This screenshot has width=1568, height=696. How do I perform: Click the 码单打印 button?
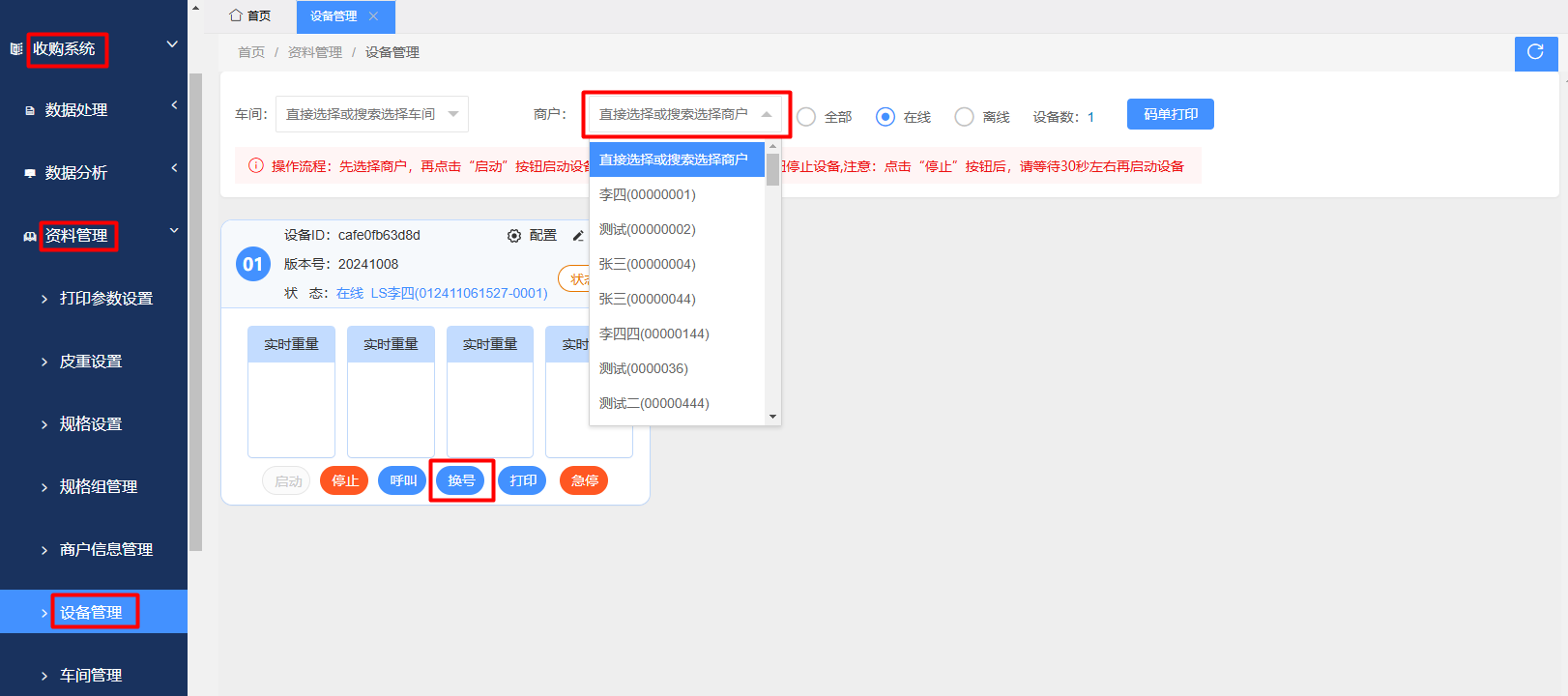(x=1170, y=114)
